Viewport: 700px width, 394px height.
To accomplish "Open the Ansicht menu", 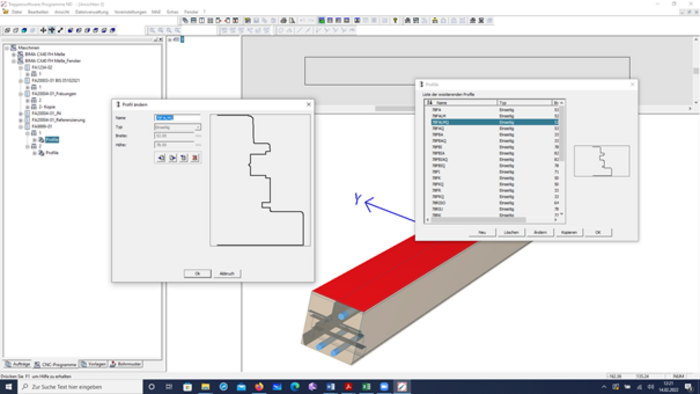I will point(62,12).
